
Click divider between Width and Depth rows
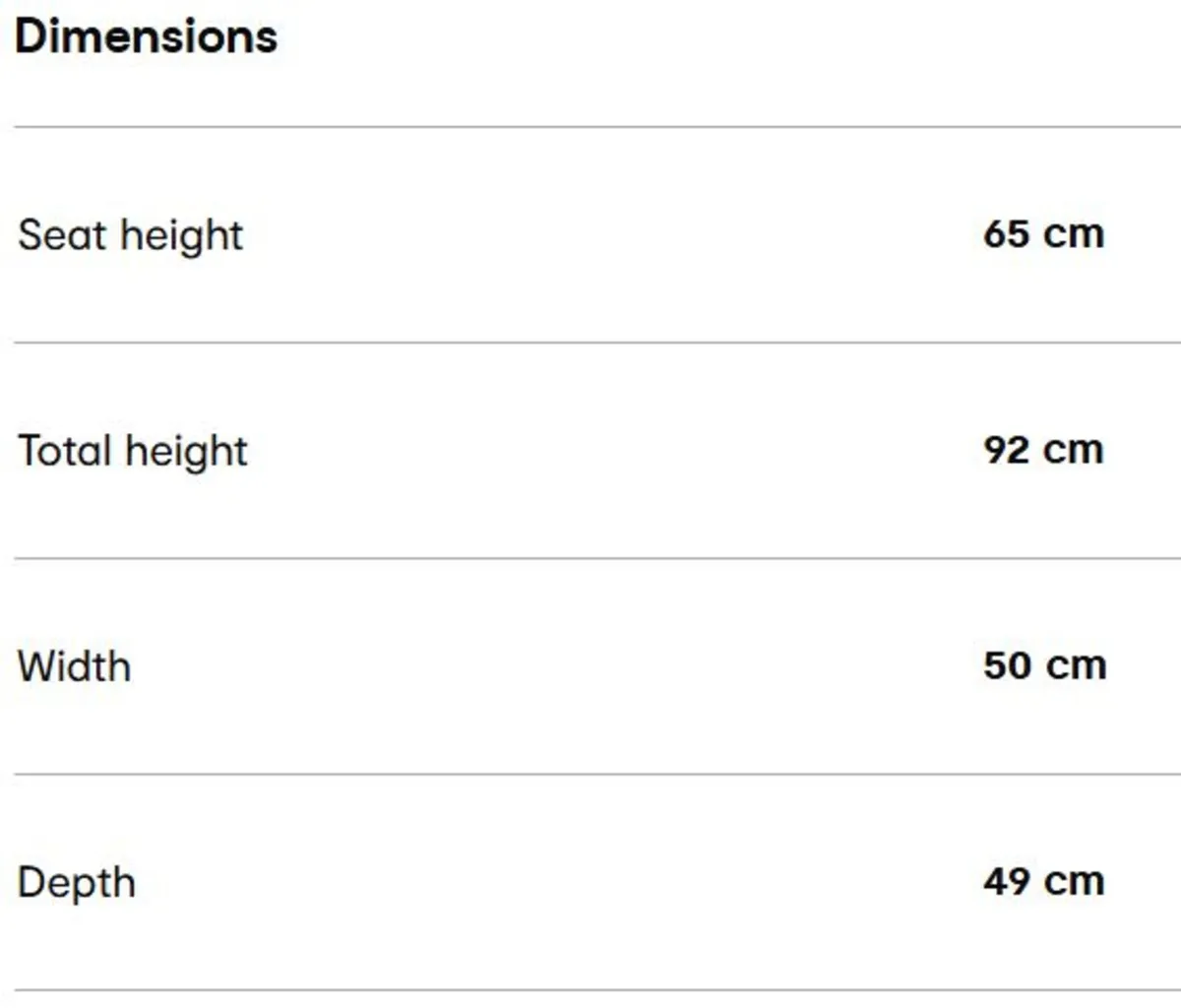click(x=590, y=774)
